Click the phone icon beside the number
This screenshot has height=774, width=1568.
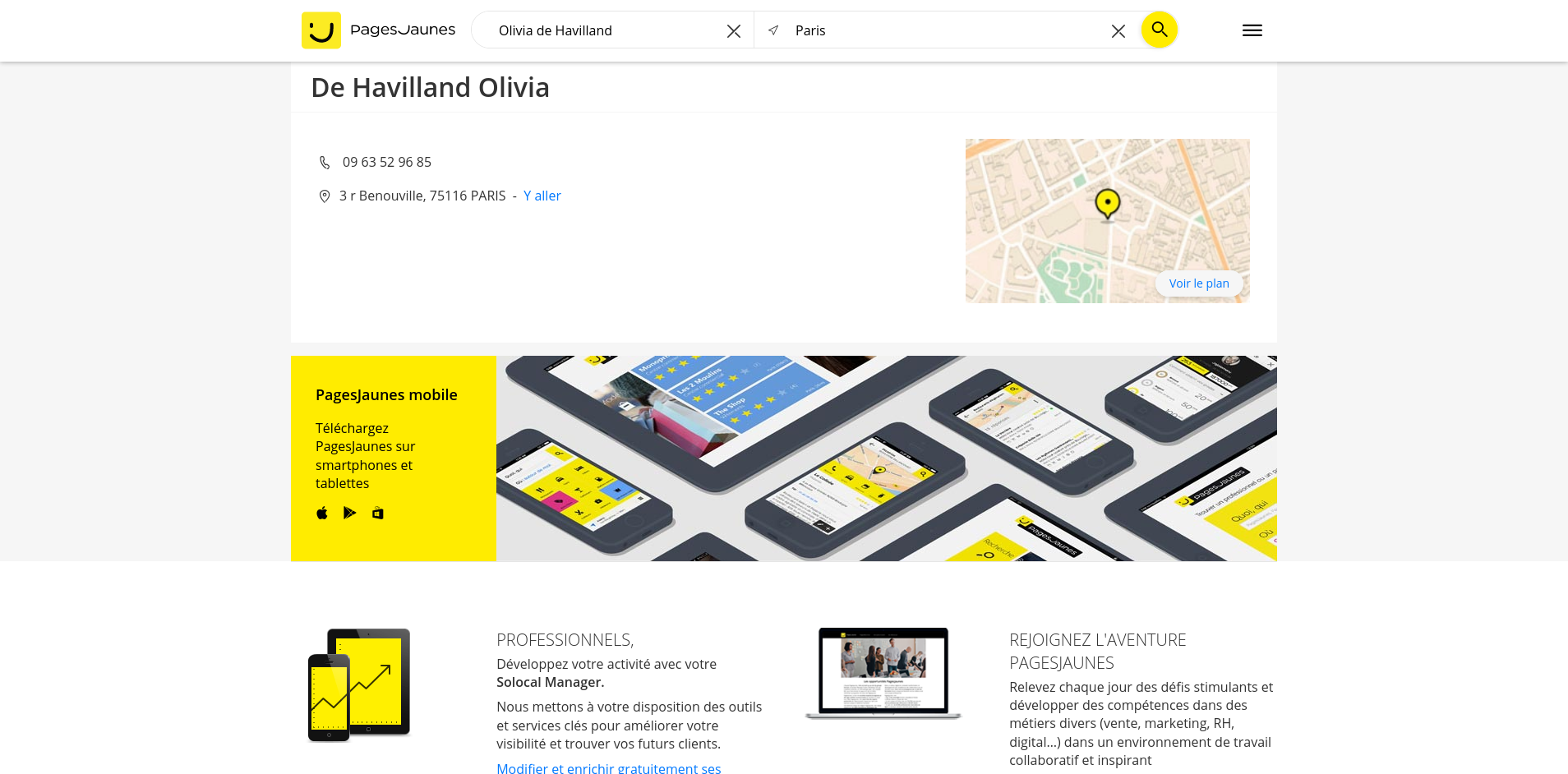pos(325,163)
